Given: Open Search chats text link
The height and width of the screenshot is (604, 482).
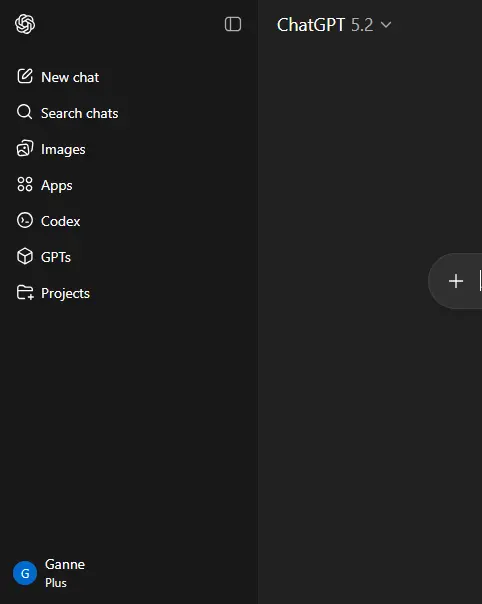Looking at the screenshot, I should coord(80,114).
